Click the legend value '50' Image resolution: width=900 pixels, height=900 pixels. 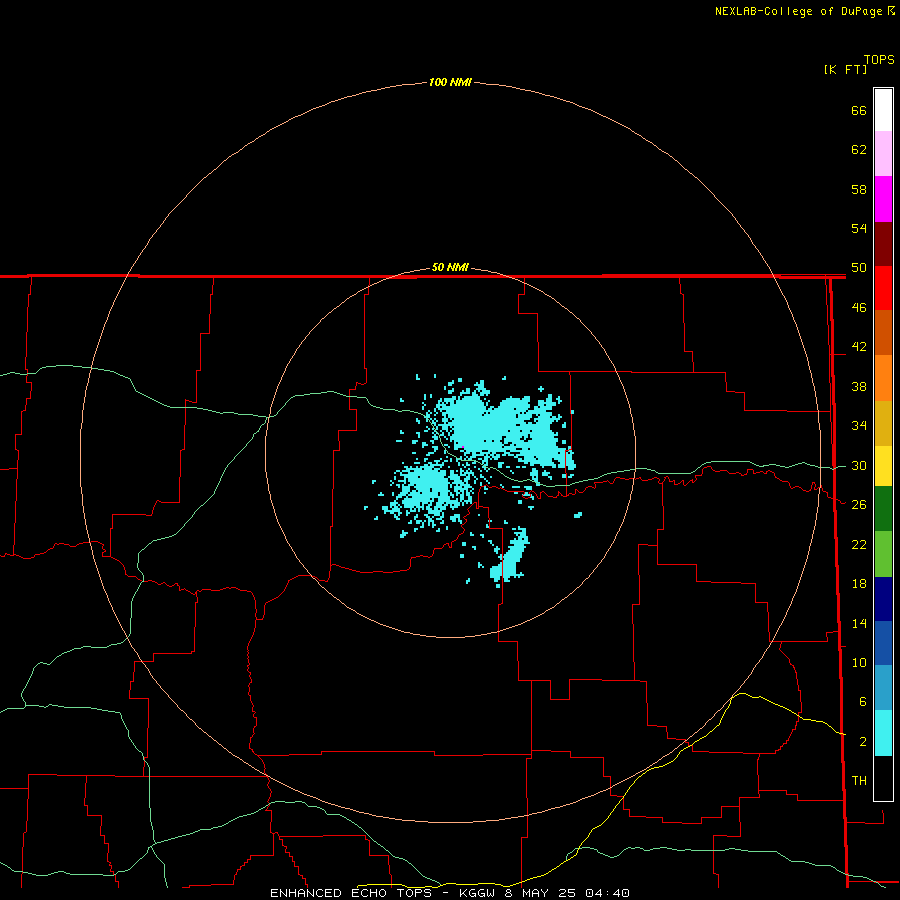(x=859, y=267)
